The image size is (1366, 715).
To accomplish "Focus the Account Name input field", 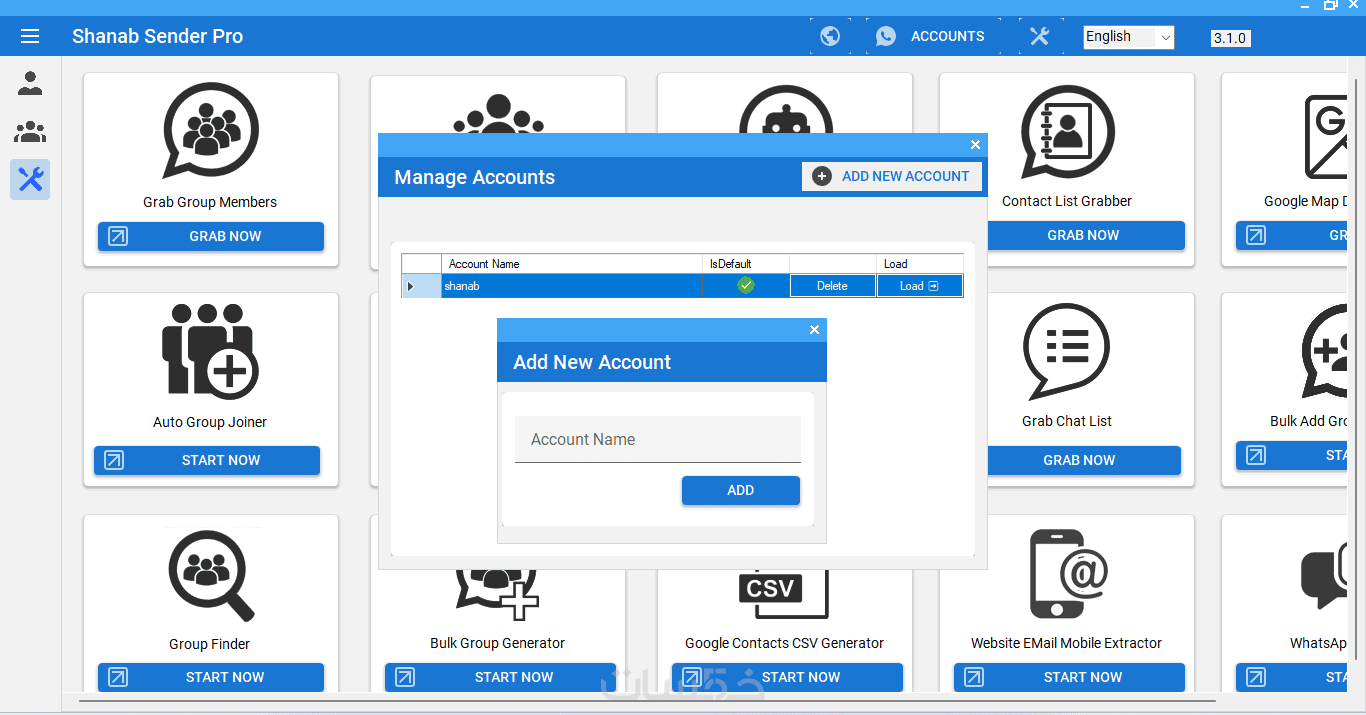I will pyautogui.click(x=658, y=440).
